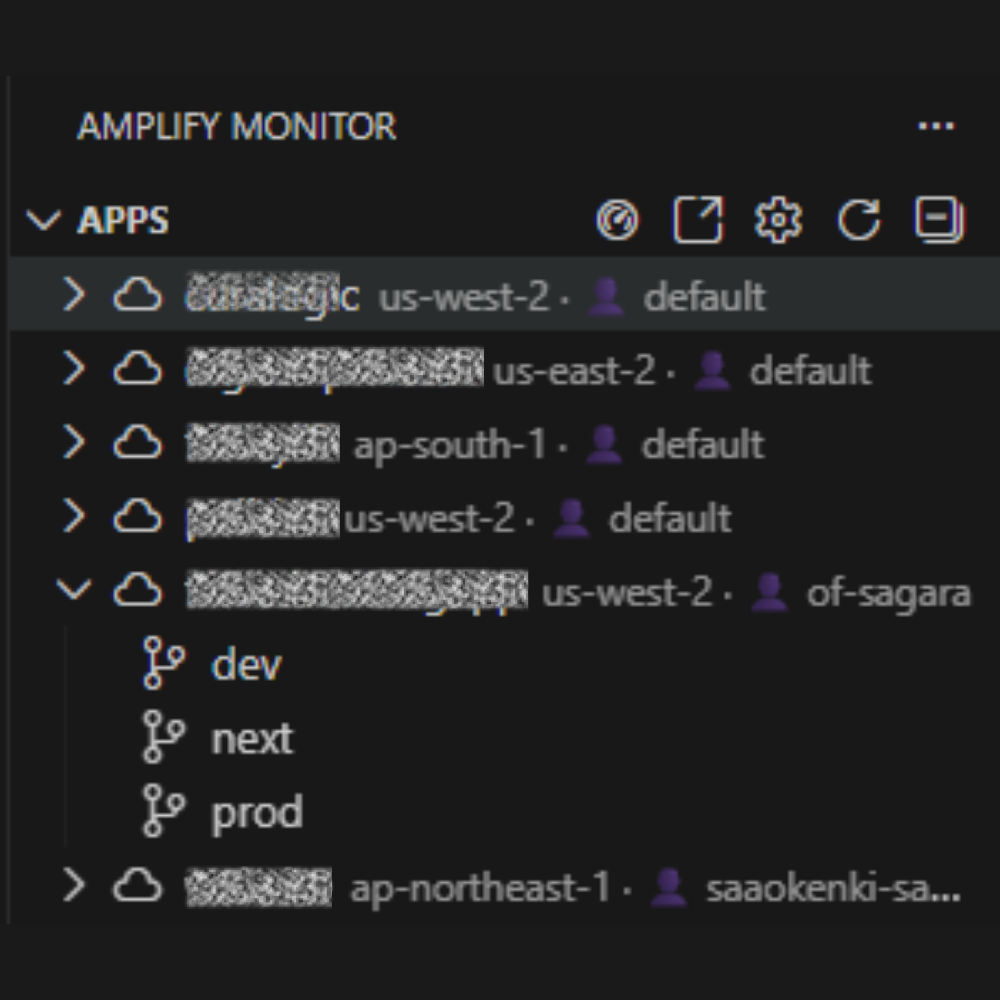
Task: Select the dev branch
Action: tap(245, 664)
